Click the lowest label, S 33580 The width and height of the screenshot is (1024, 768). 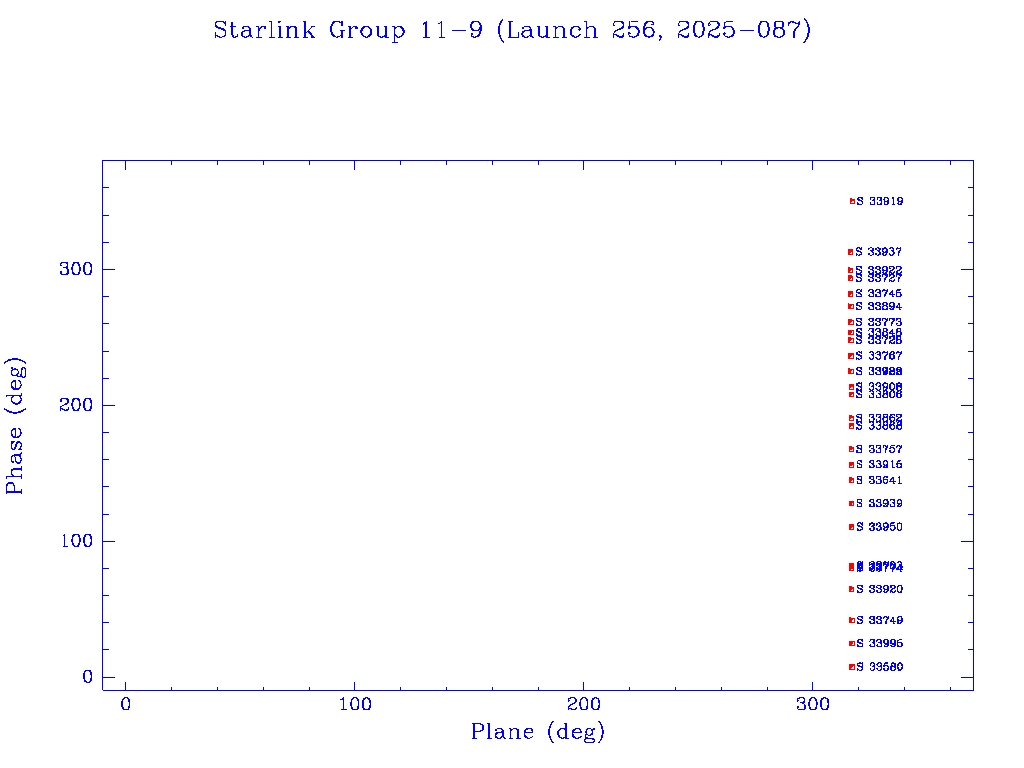(880, 667)
